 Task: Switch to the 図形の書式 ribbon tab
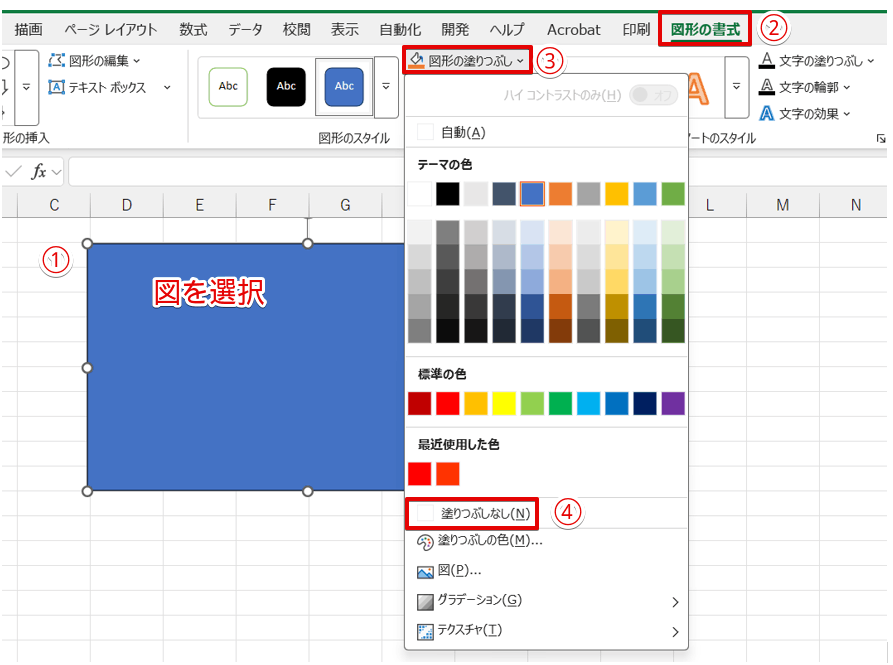(704, 29)
